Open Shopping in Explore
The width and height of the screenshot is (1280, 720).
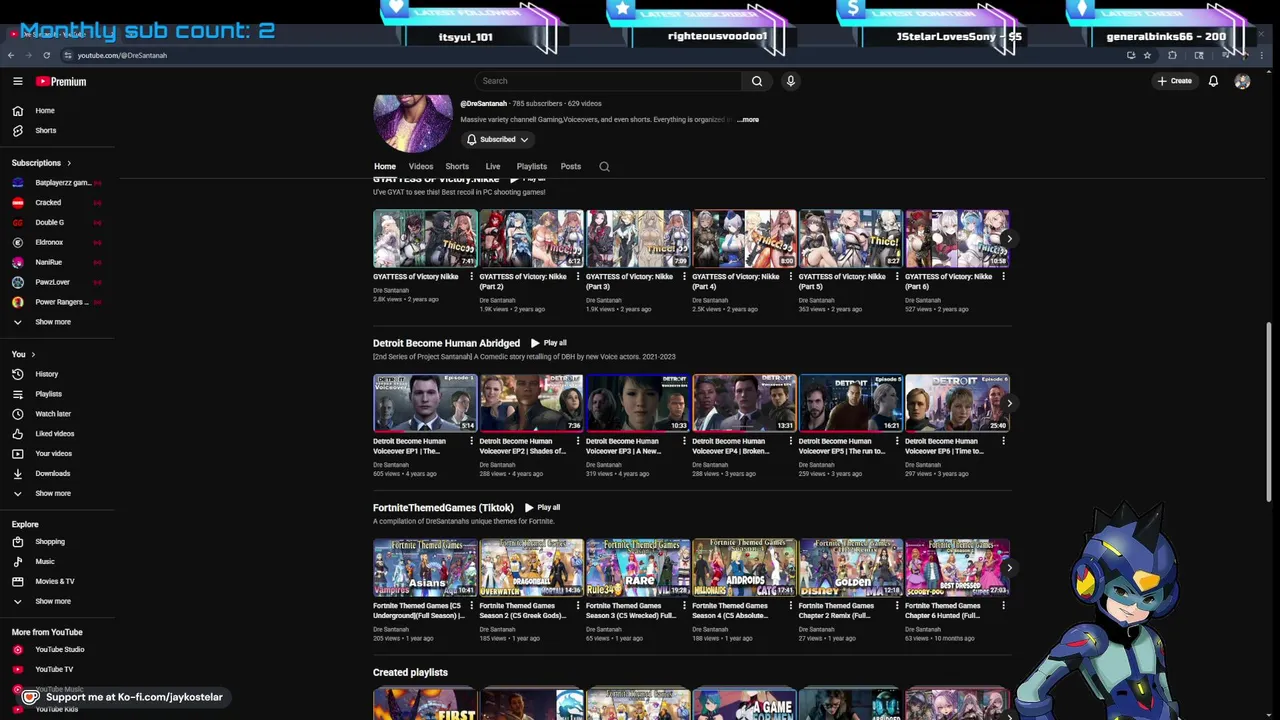click(49, 542)
